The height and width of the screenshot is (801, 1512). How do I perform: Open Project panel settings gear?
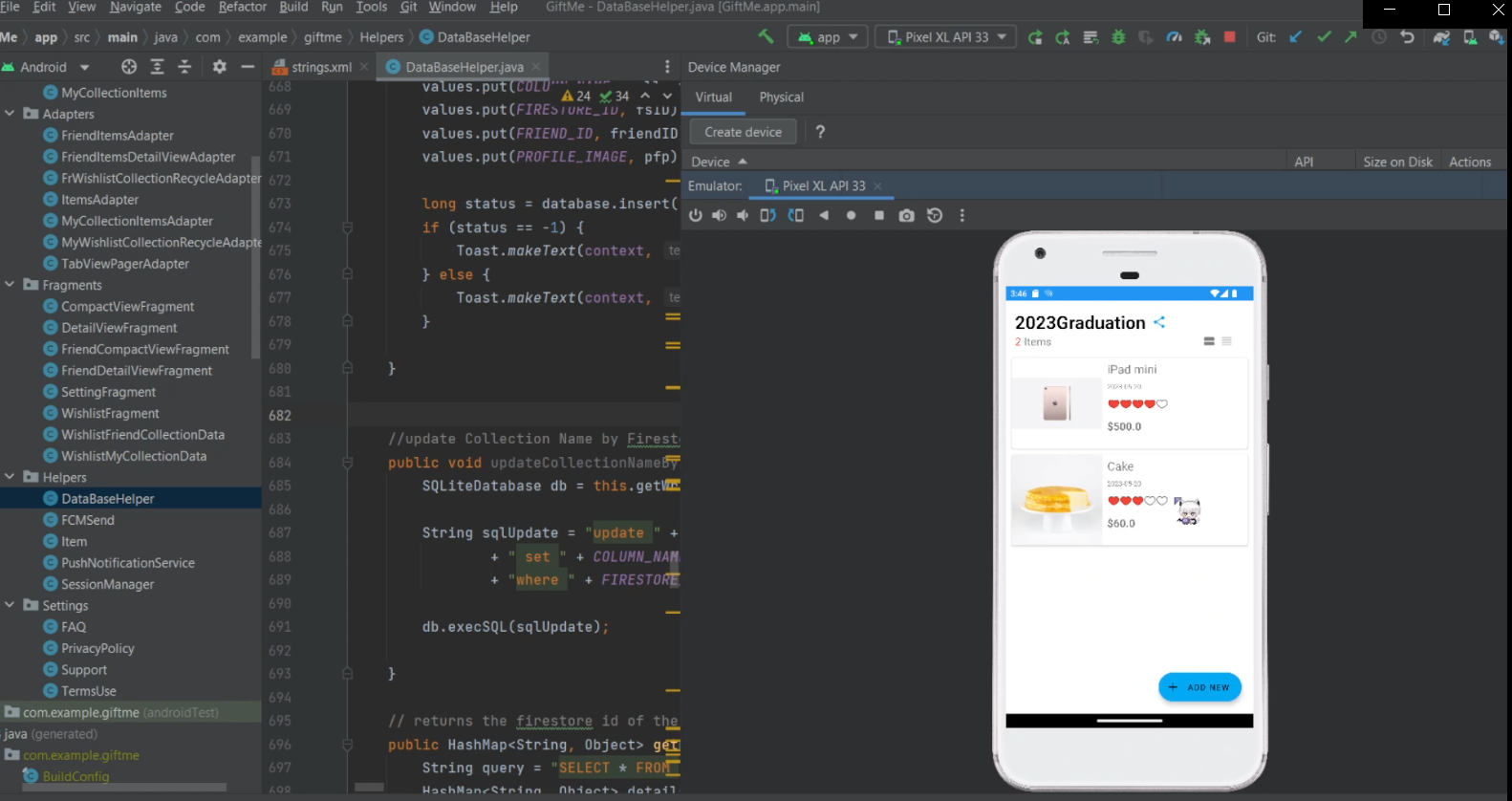(220, 67)
